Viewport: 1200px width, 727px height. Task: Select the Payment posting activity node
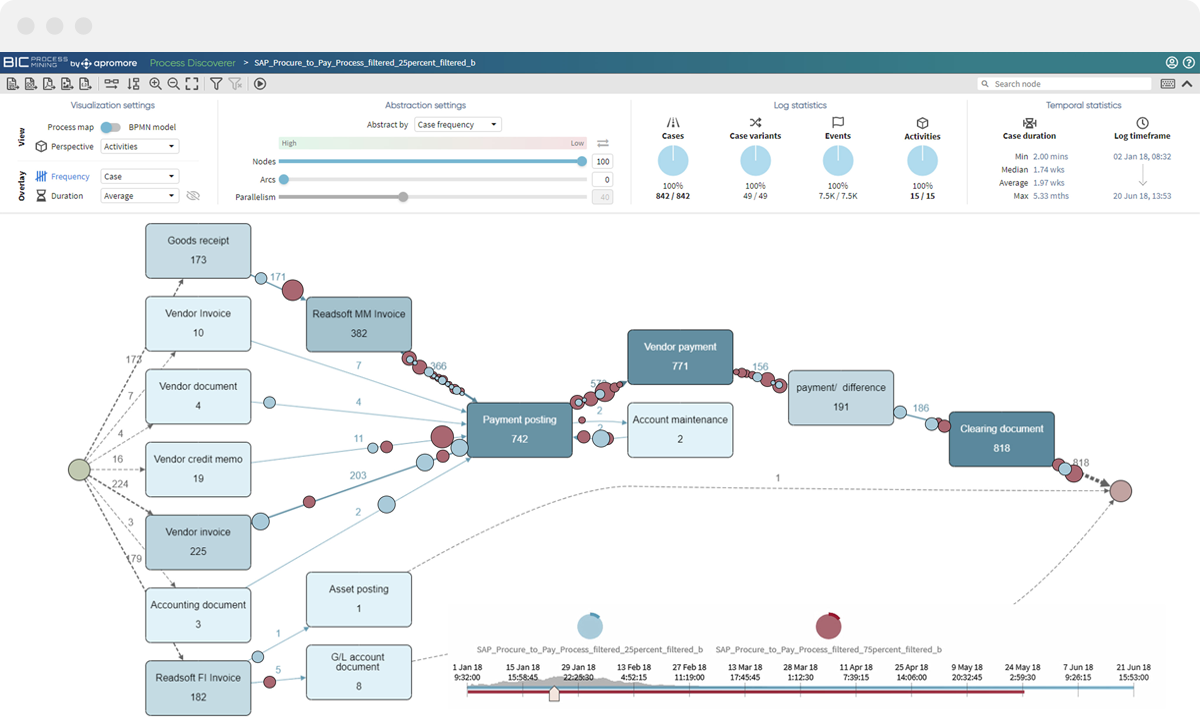[x=519, y=430]
